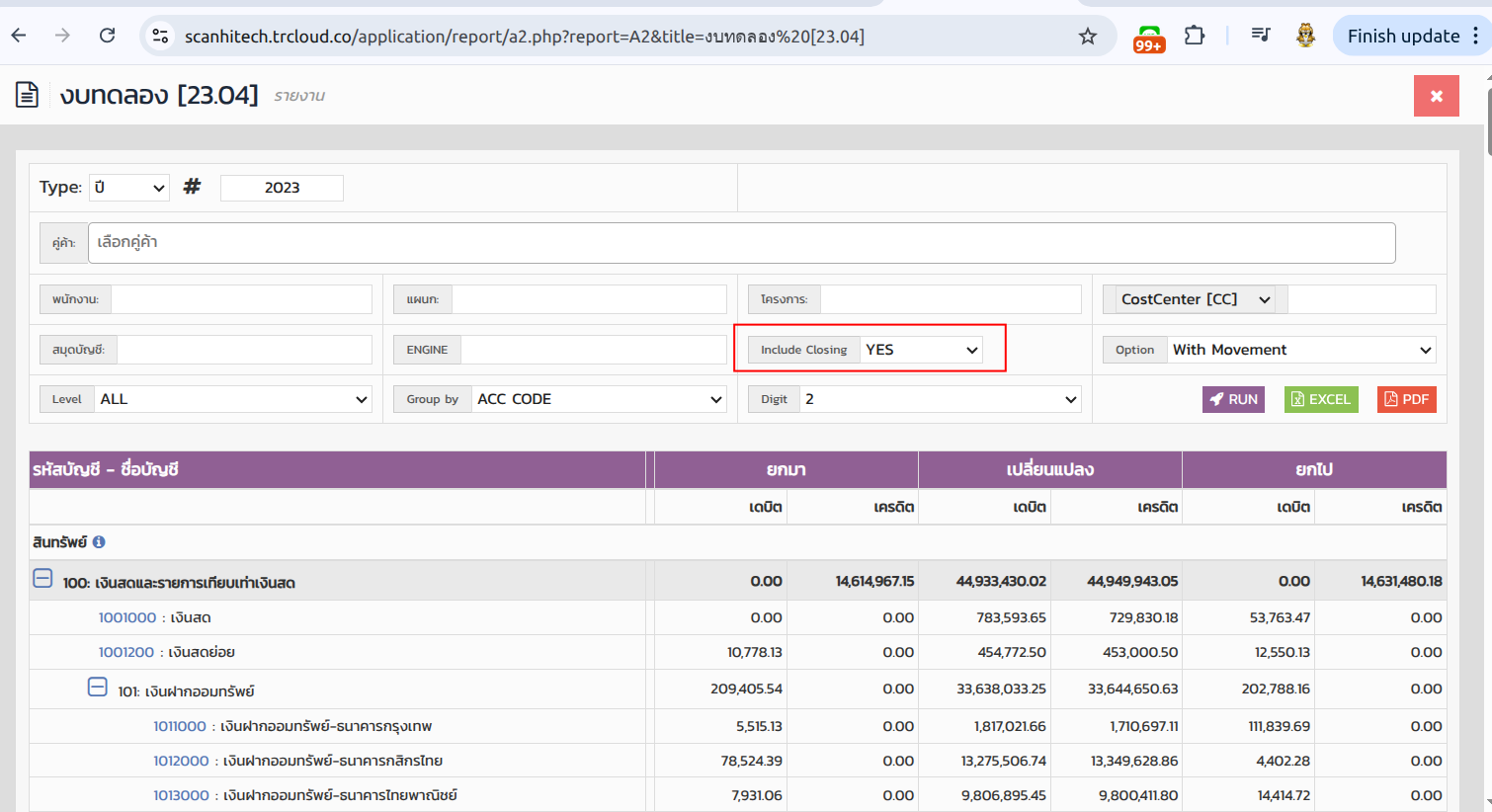The width and height of the screenshot is (1492, 812).
Task: Collapse the 101 เงินฝากออมทรัพย์ group
Action: click(x=97, y=687)
